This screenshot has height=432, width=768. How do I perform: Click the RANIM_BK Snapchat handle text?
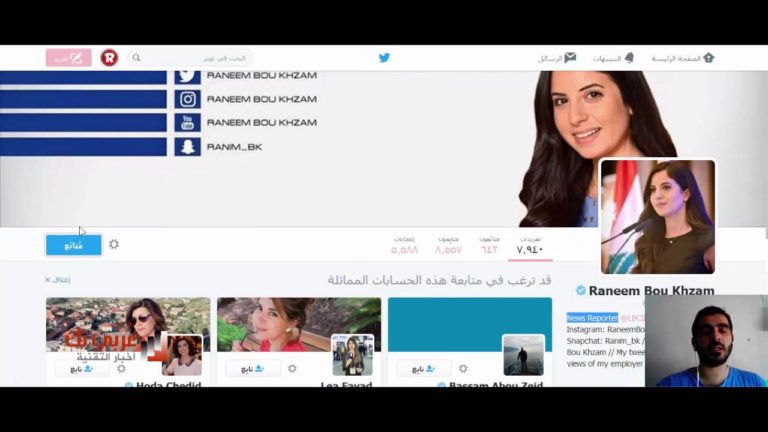(235, 147)
